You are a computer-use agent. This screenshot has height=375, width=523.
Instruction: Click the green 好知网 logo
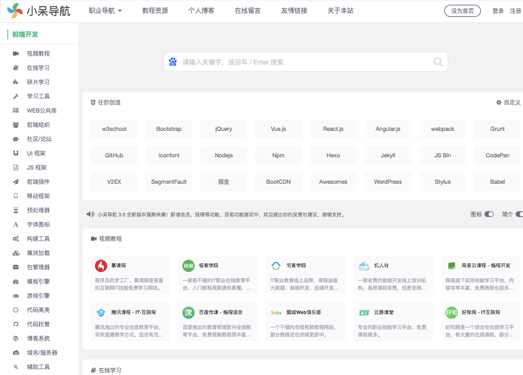452,313
